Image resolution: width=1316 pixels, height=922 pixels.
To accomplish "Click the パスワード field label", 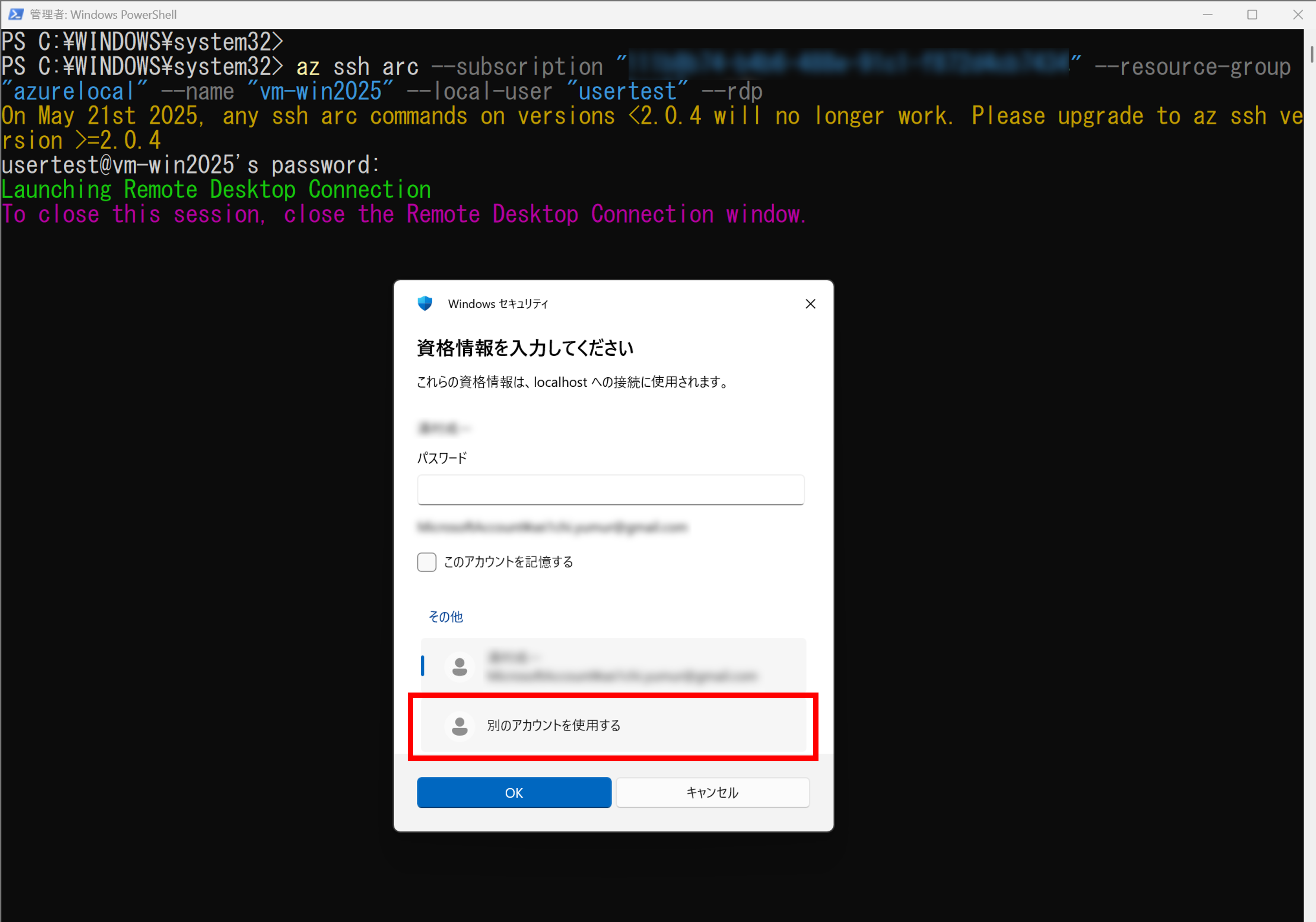I will point(442,458).
